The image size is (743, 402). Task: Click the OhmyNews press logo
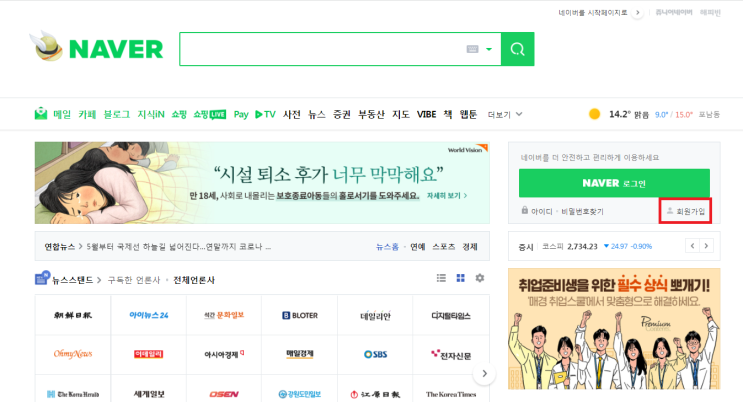tap(73, 354)
